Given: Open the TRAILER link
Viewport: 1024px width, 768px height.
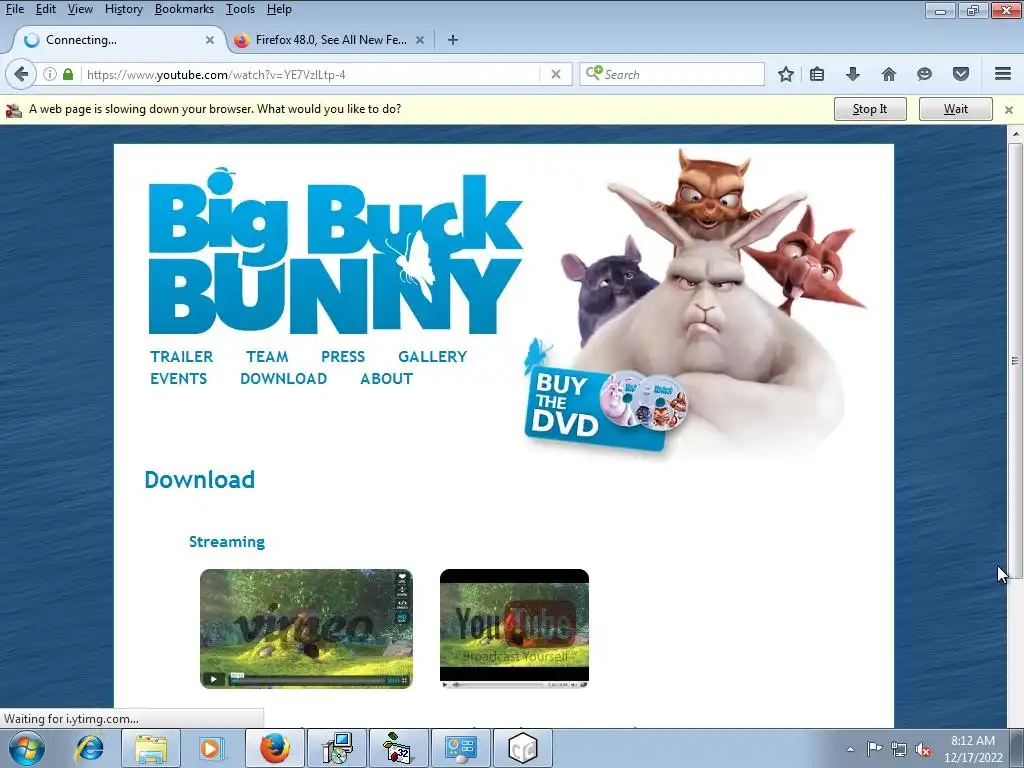Looking at the screenshot, I should (x=182, y=357).
